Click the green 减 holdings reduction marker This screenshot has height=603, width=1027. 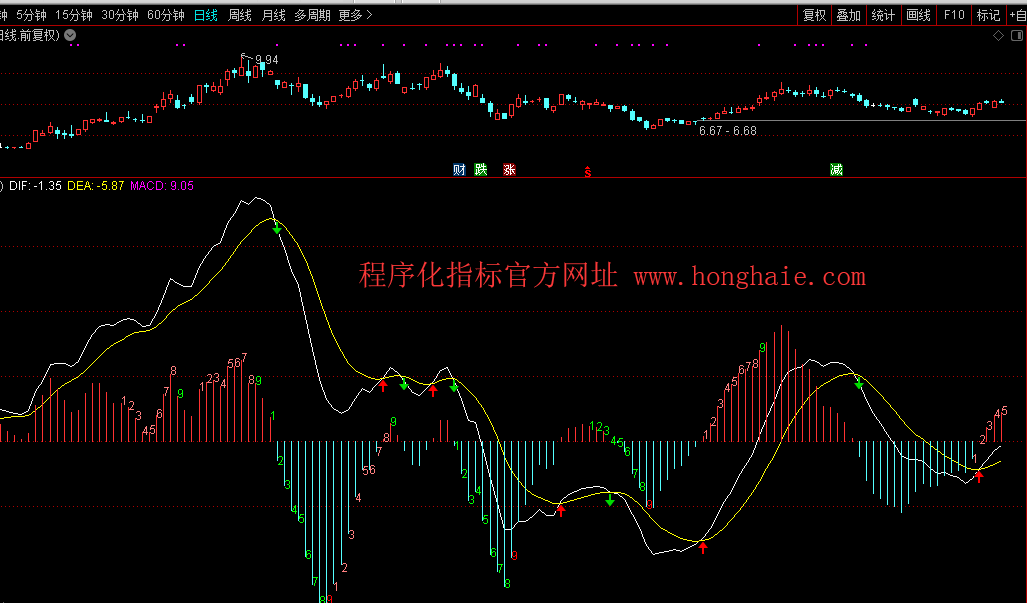(836, 170)
